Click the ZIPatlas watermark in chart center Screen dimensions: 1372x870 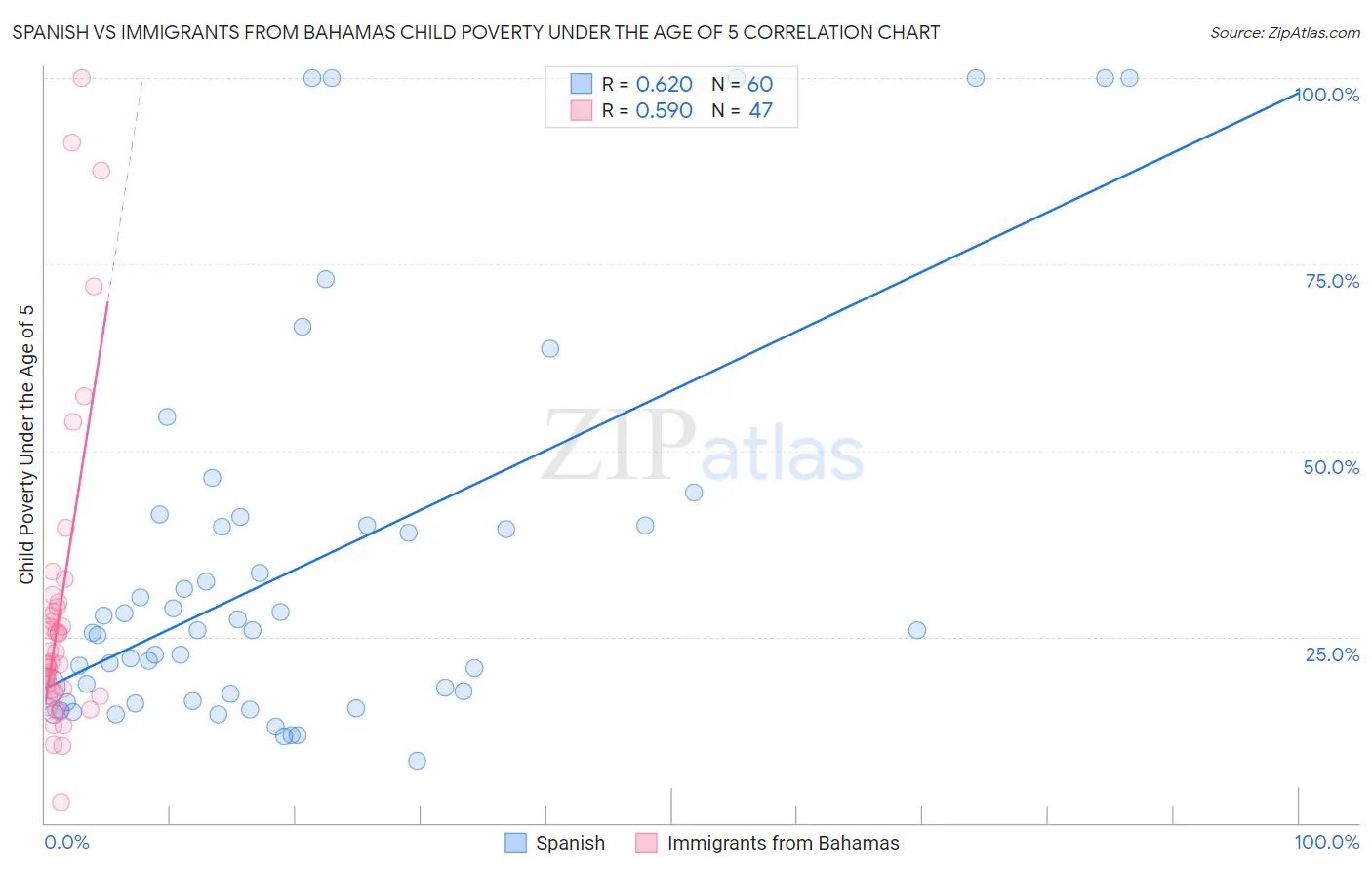pyautogui.click(x=703, y=447)
